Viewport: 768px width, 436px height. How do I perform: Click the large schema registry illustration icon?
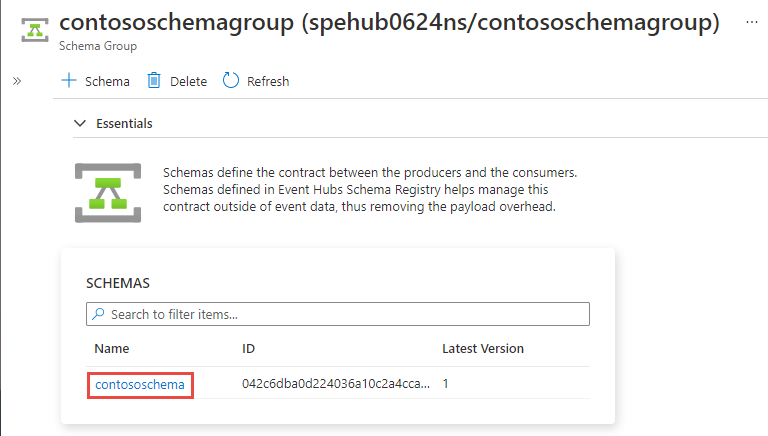pos(108,193)
